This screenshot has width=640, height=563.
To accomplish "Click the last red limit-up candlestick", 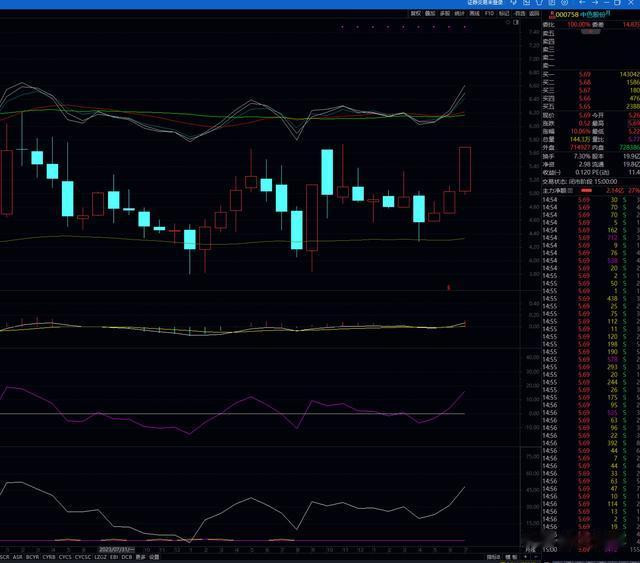I will click(465, 169).
